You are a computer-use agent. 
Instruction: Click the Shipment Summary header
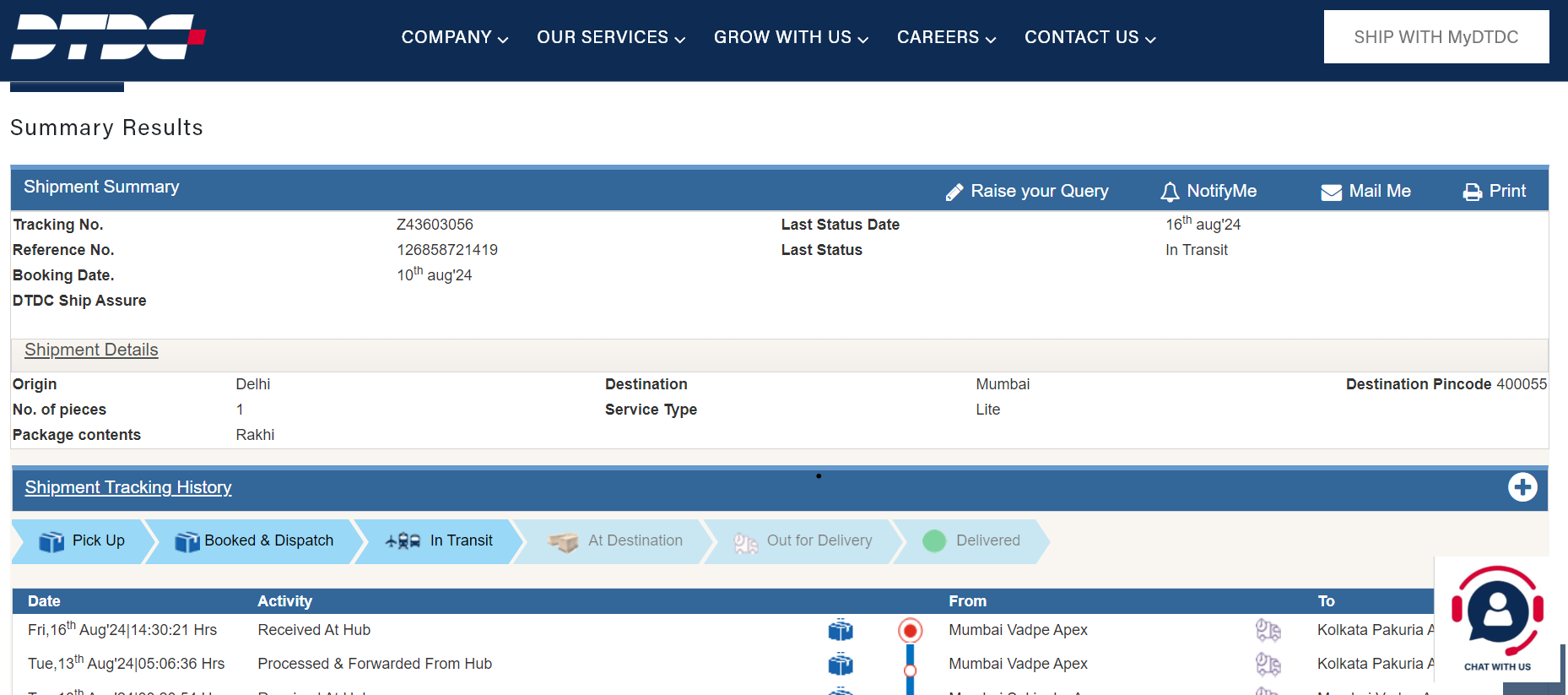point(101,187)
